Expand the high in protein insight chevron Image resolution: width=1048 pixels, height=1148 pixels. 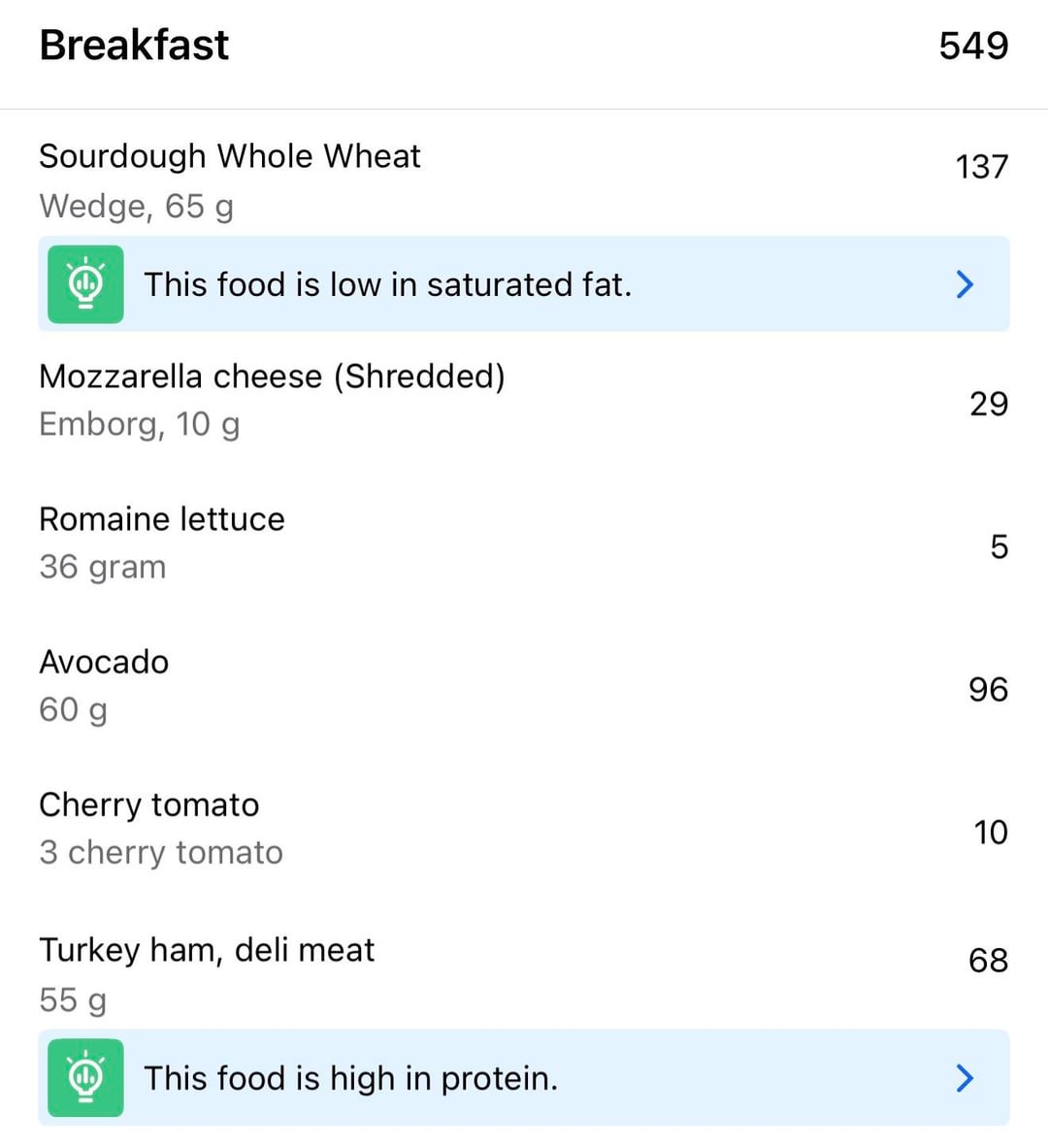tap(964, 1077)
